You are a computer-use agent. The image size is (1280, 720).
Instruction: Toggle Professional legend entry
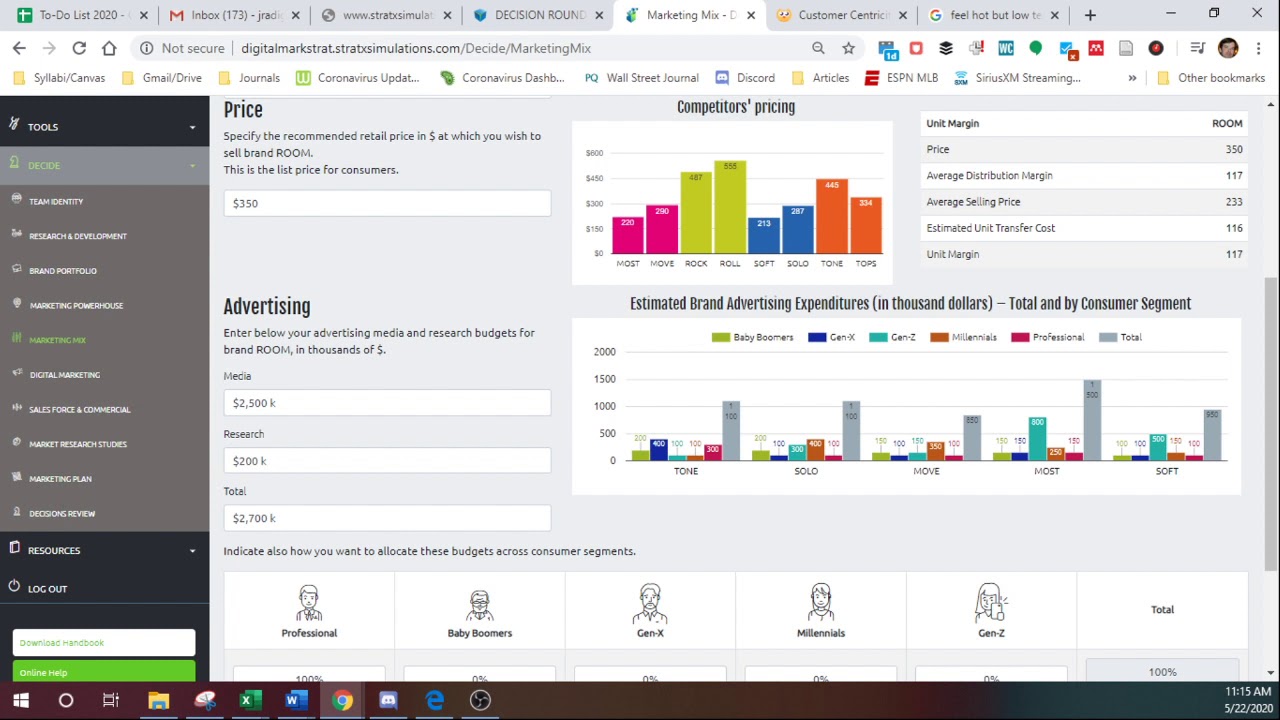(1048, 337)
